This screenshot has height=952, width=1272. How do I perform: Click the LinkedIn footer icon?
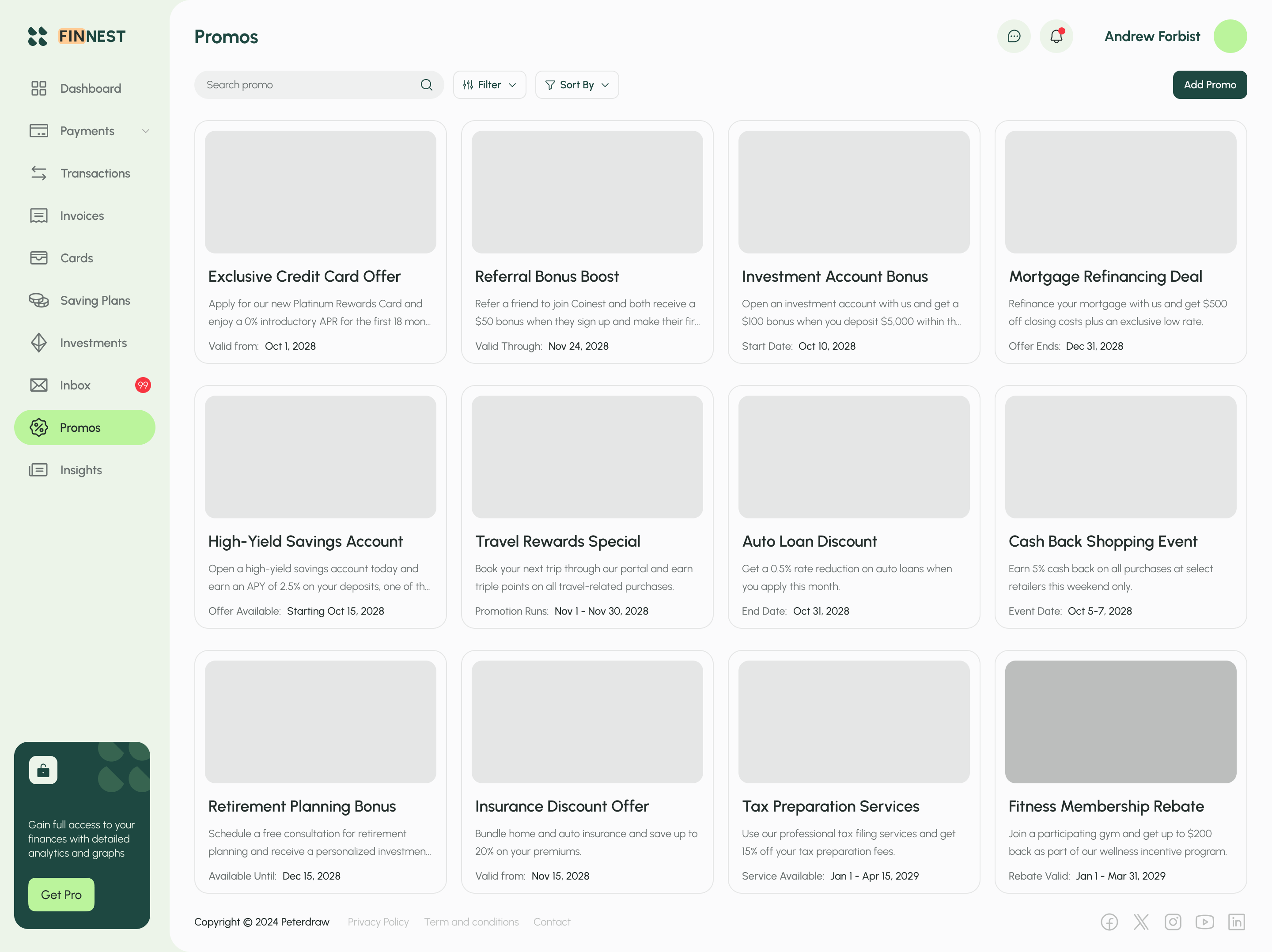1236,922
